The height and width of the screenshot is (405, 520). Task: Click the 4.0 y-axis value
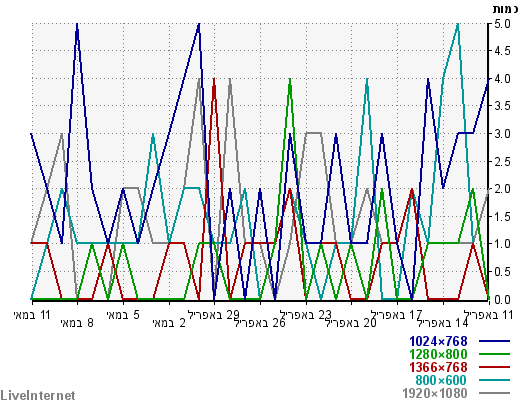click(502, 79)
